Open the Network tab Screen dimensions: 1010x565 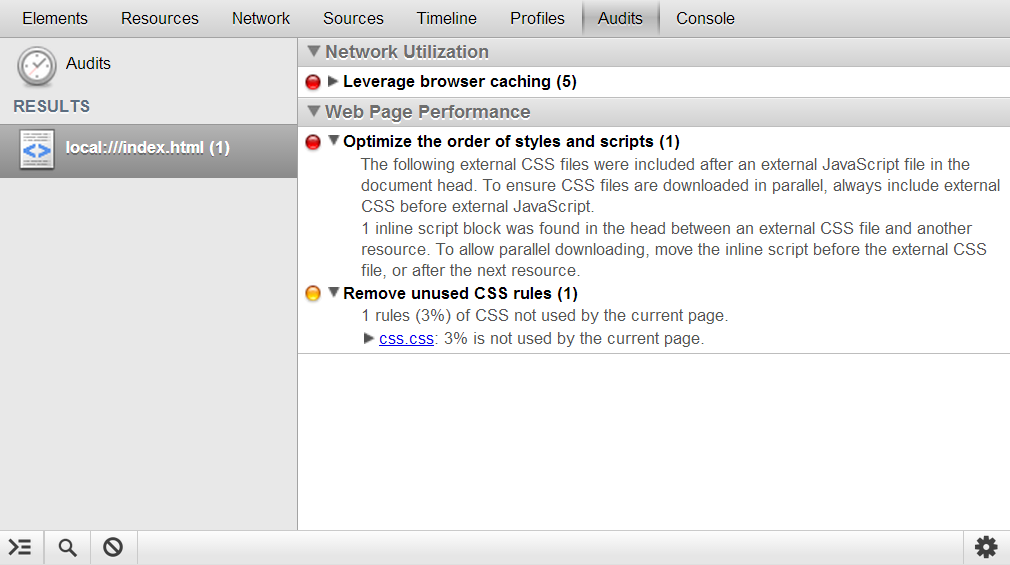tap(261, 18)
